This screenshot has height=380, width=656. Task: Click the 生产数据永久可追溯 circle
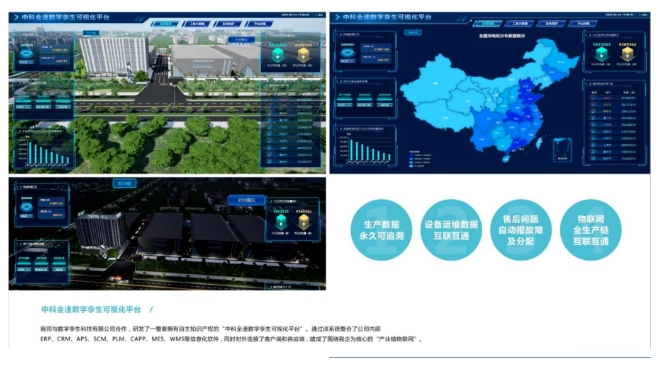[381, 230]
